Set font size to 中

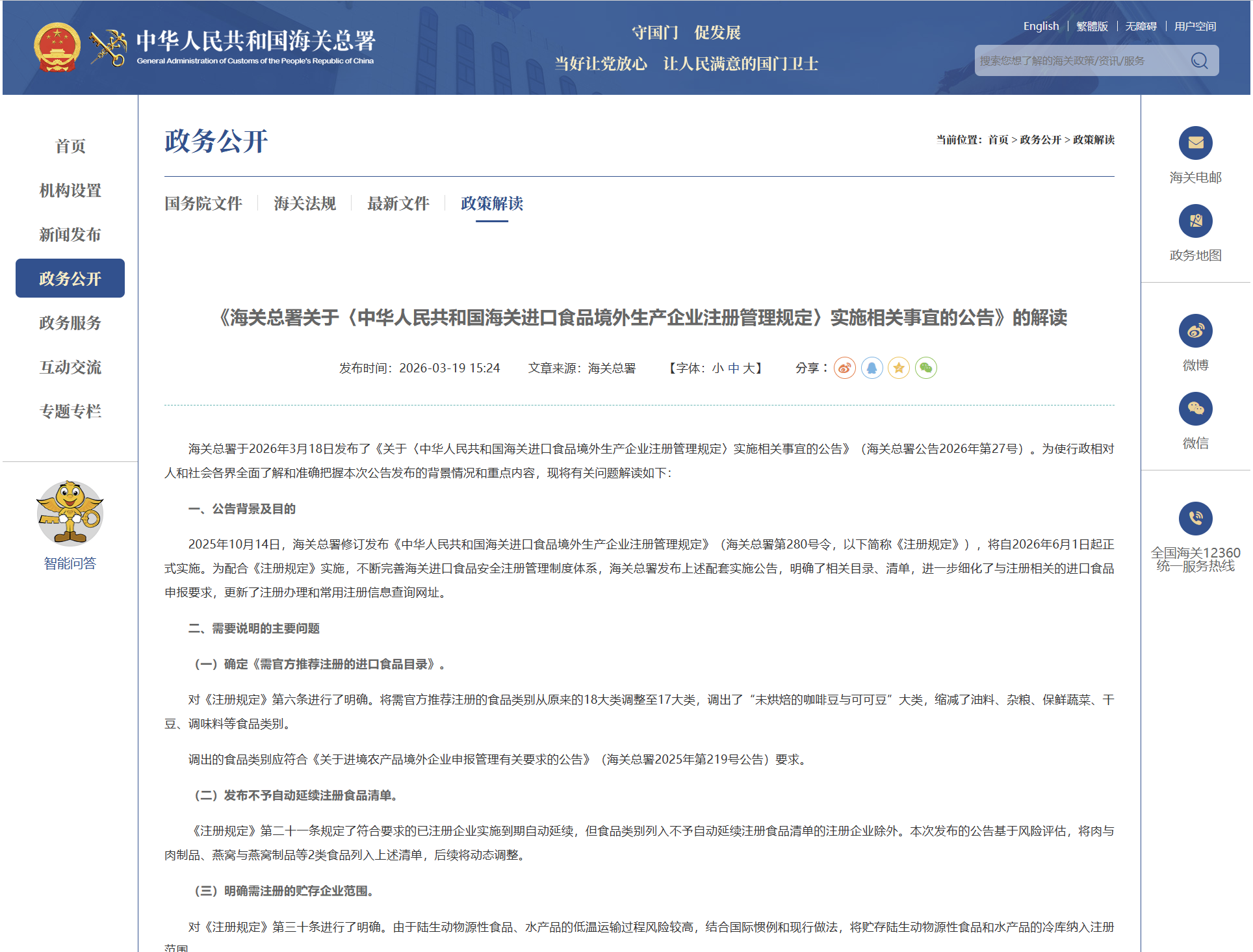point(734,368)
